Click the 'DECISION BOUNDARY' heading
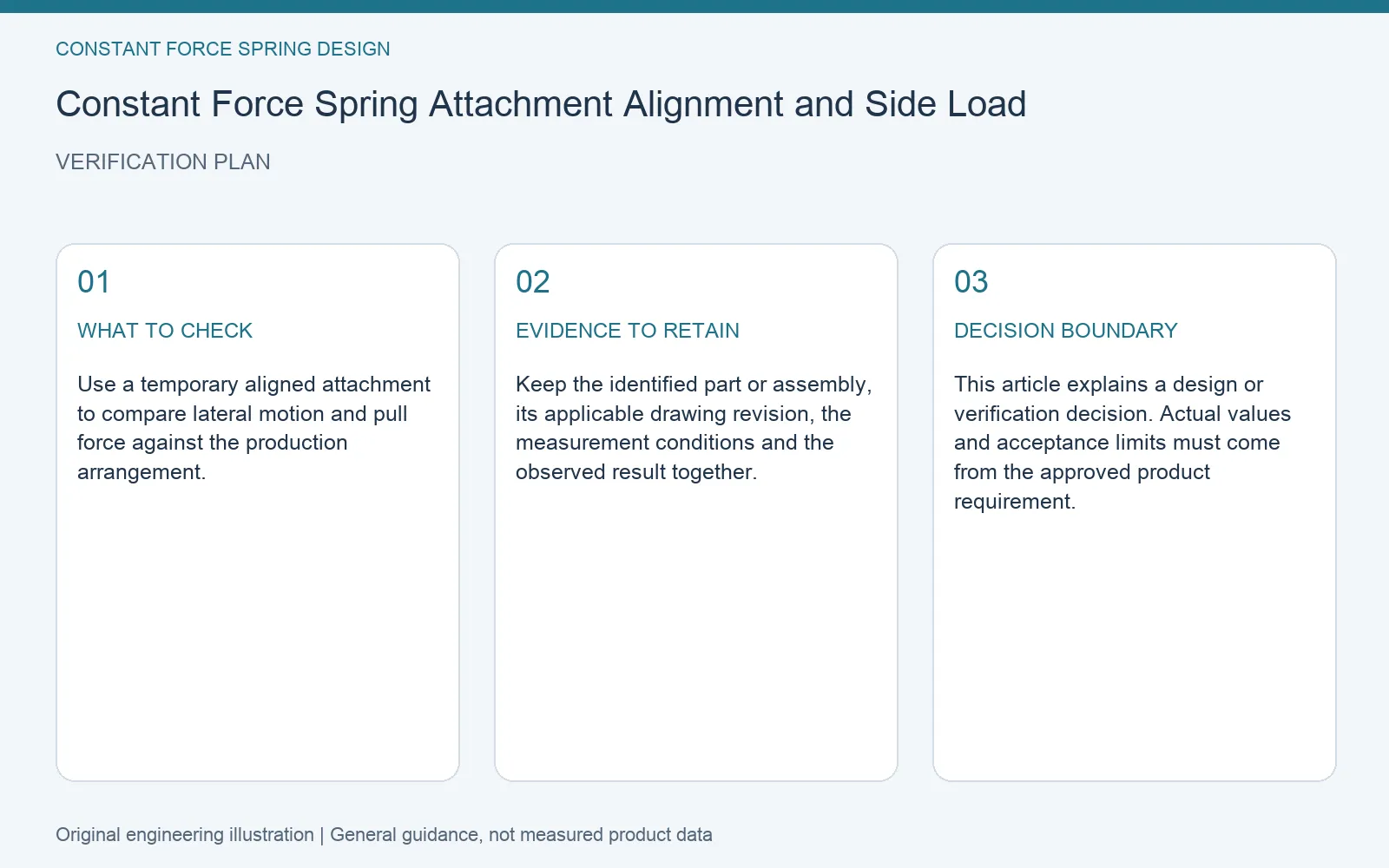Image resolution: width=1389 pixels, height=868 pixels. click(x=1066, y=331)
